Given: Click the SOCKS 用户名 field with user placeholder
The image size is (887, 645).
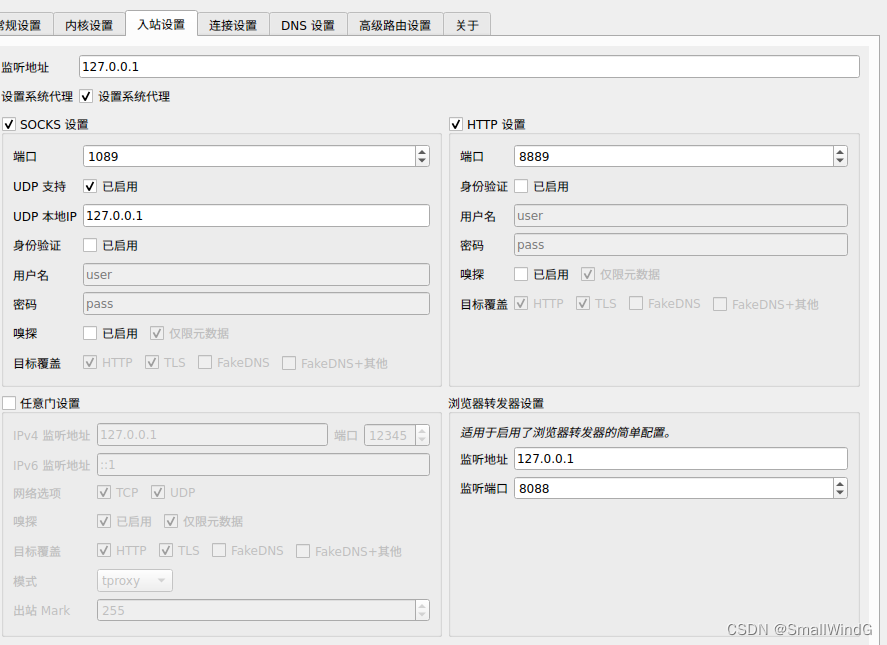Looking at the screenshot, I should [256, 274].
